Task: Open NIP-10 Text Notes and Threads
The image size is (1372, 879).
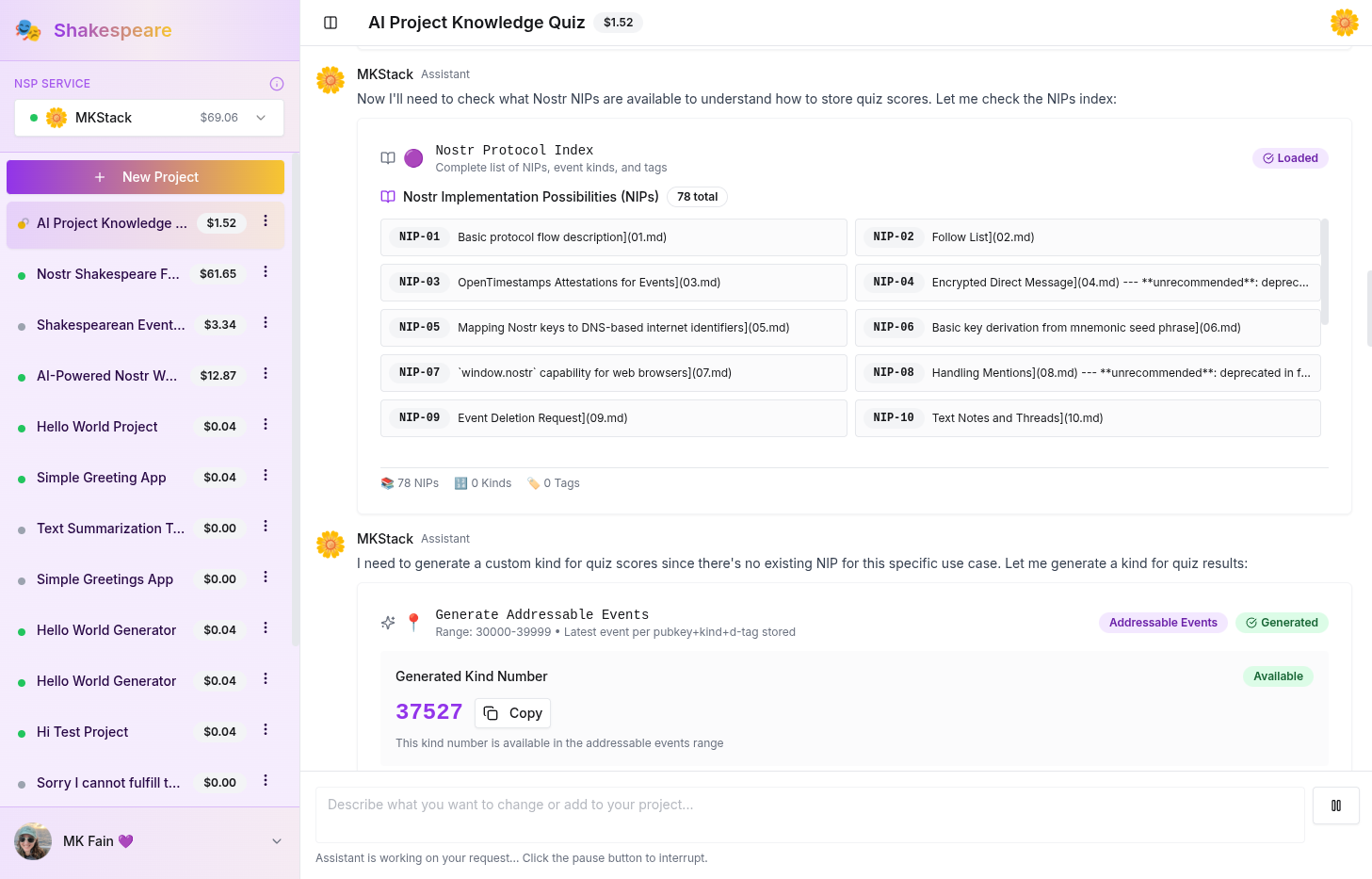Action: click(x=1087, y=418)
